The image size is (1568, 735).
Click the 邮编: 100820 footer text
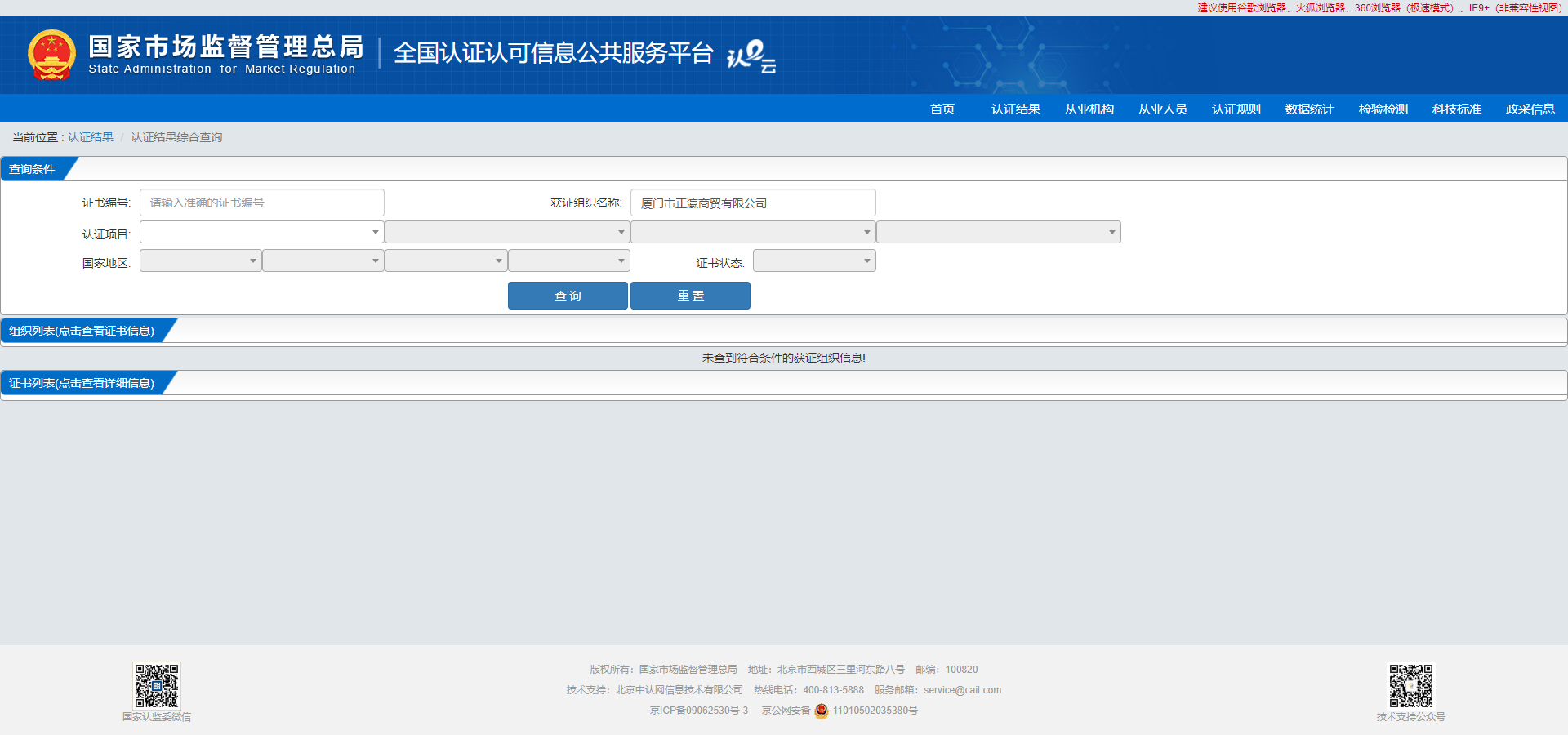coord(947,670)
